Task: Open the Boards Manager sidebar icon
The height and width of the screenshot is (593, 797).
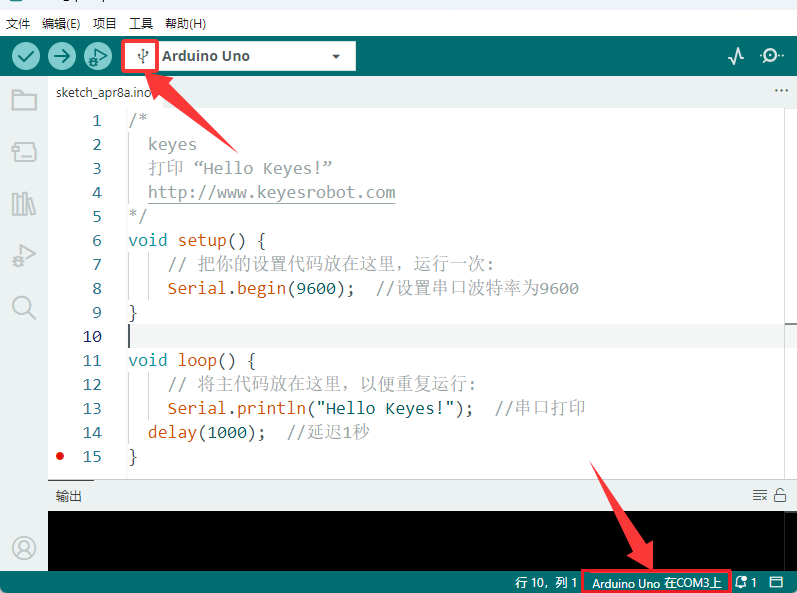Action: [24, 152]
